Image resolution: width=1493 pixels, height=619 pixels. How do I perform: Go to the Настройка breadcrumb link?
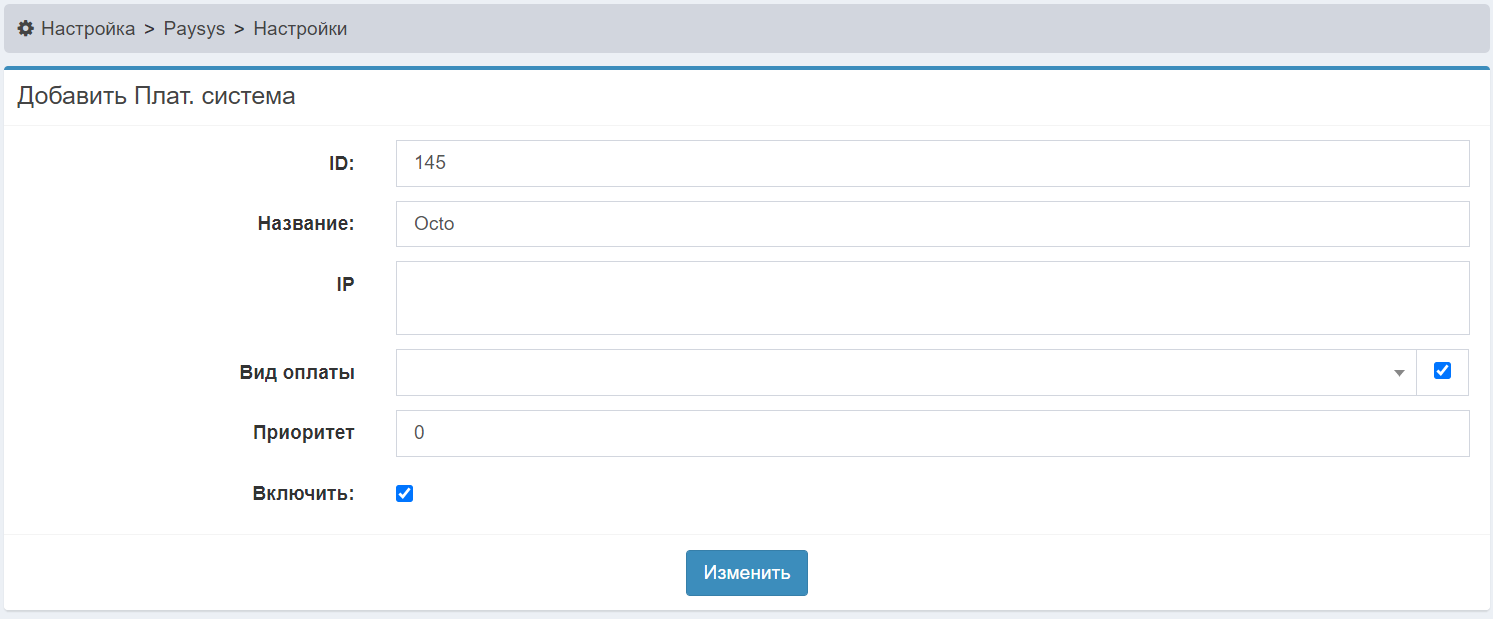pos(88,29)
